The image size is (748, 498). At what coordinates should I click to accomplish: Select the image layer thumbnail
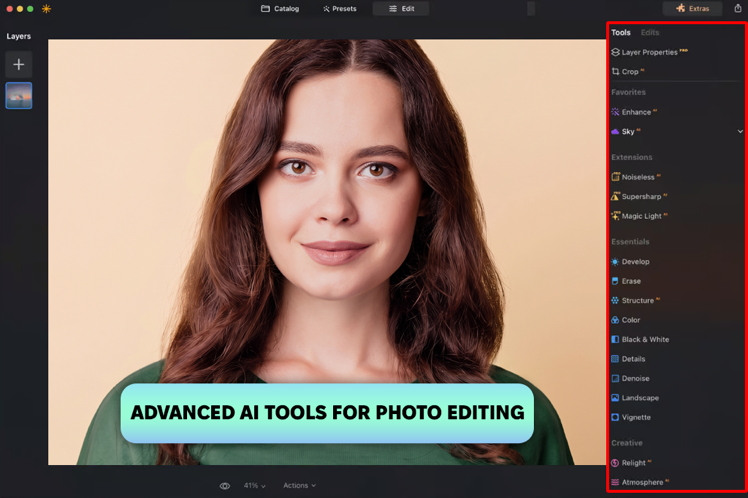[x=19, y=95]
